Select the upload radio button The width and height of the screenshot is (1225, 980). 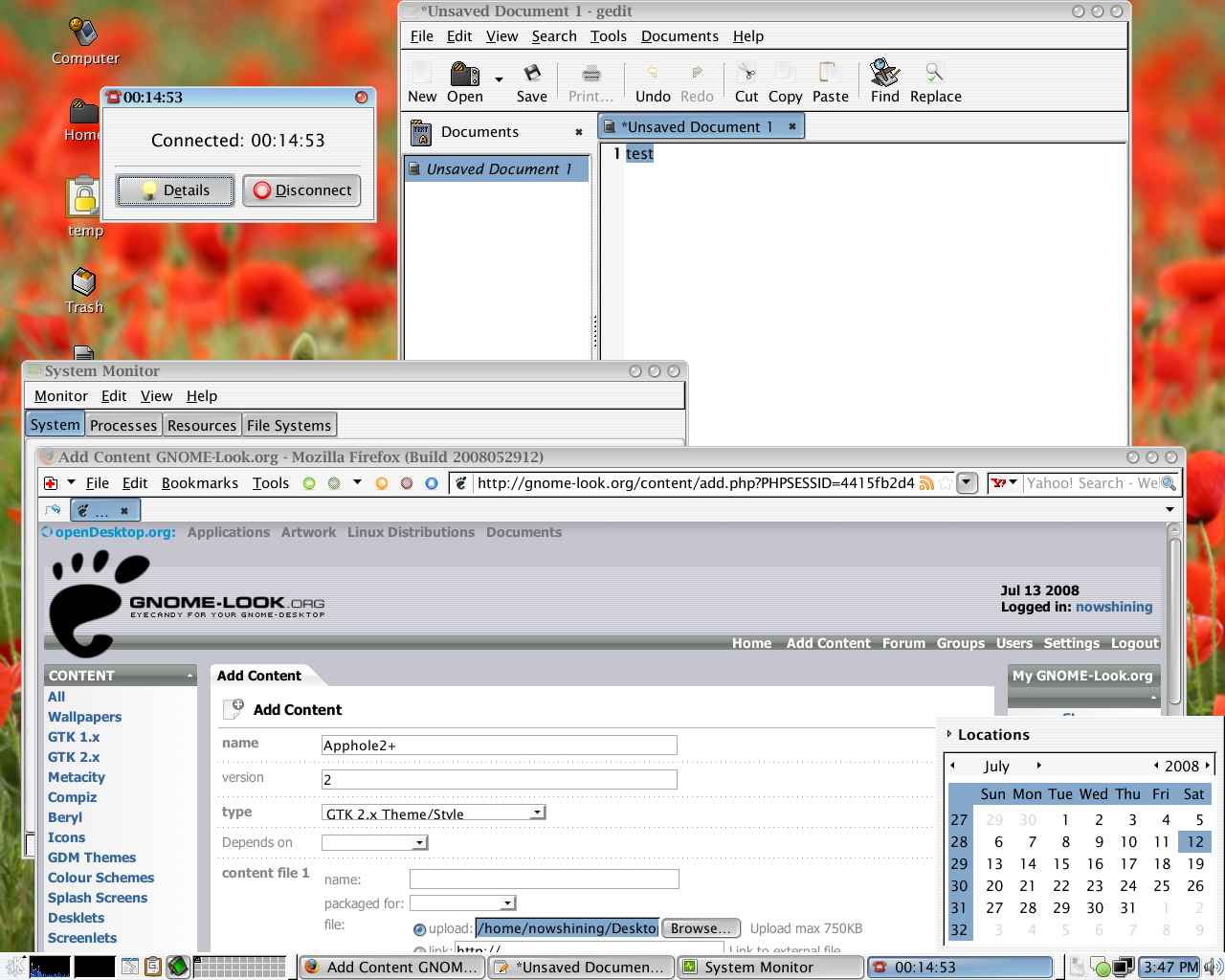pyautogui.click(x=419, y=929)
